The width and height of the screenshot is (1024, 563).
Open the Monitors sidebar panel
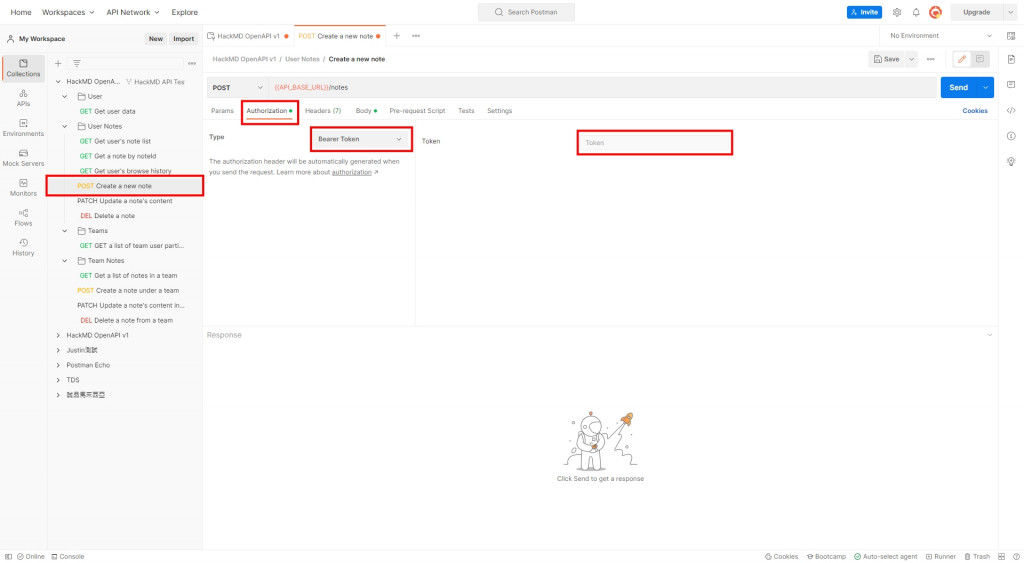coord(24,188)
